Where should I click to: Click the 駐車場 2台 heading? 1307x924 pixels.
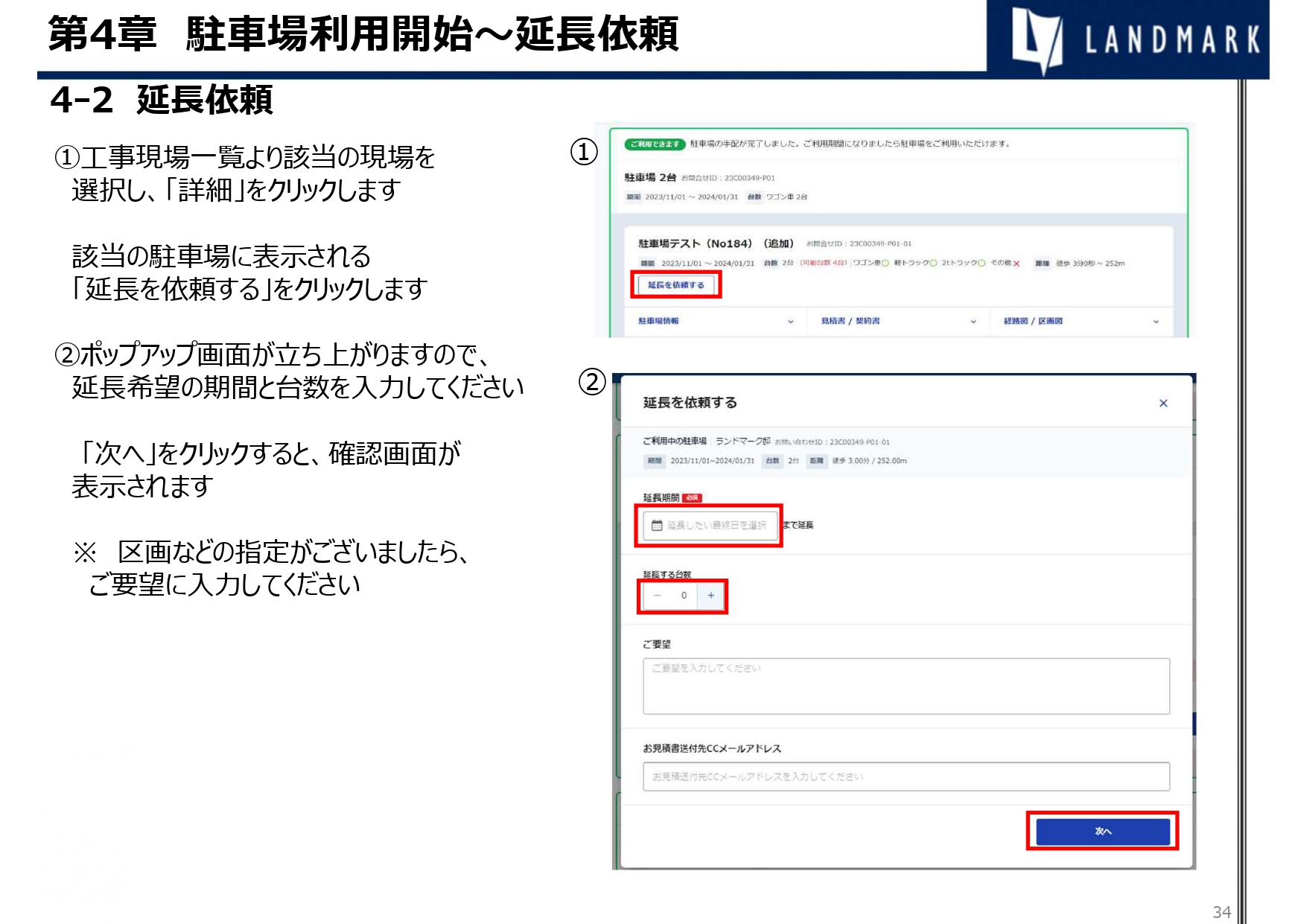(x=650, y=177)
